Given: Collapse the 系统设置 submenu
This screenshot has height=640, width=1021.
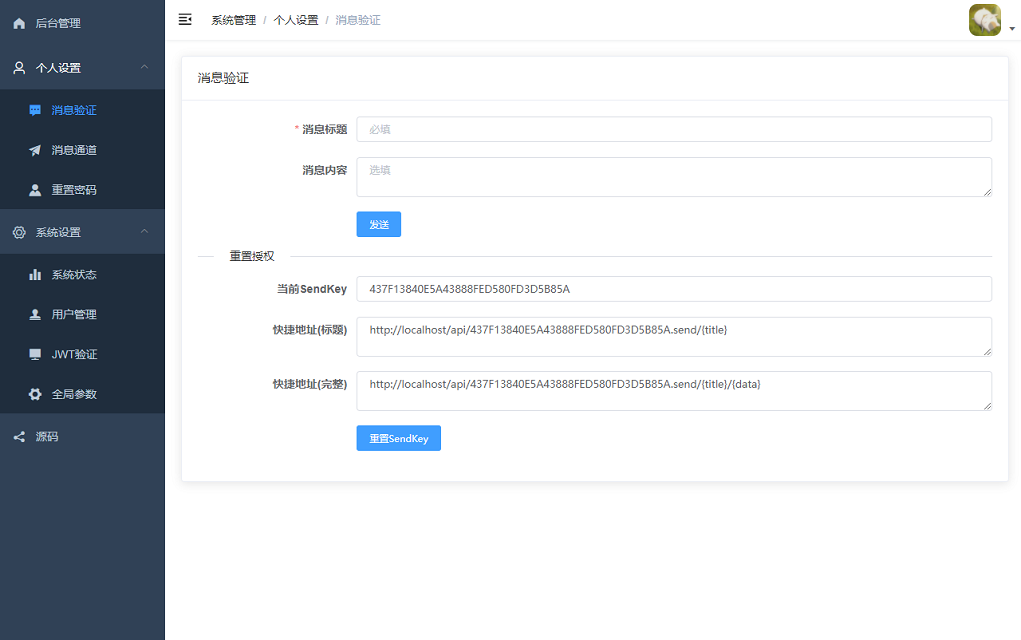Looking at the screenshot, I should click(145, 232).
